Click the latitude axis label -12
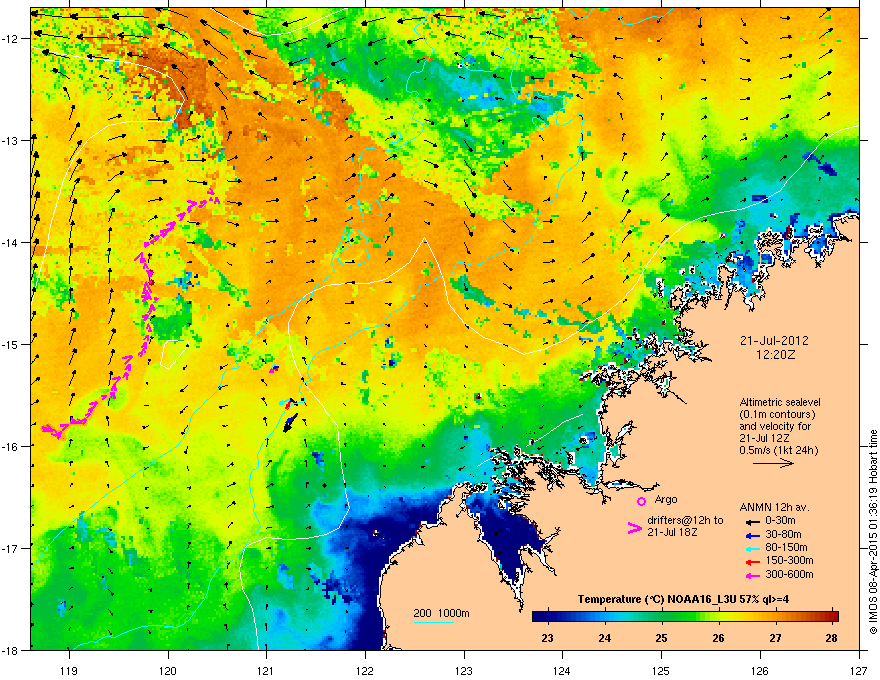This screenshot has height=680, width=880. point(11,39)
